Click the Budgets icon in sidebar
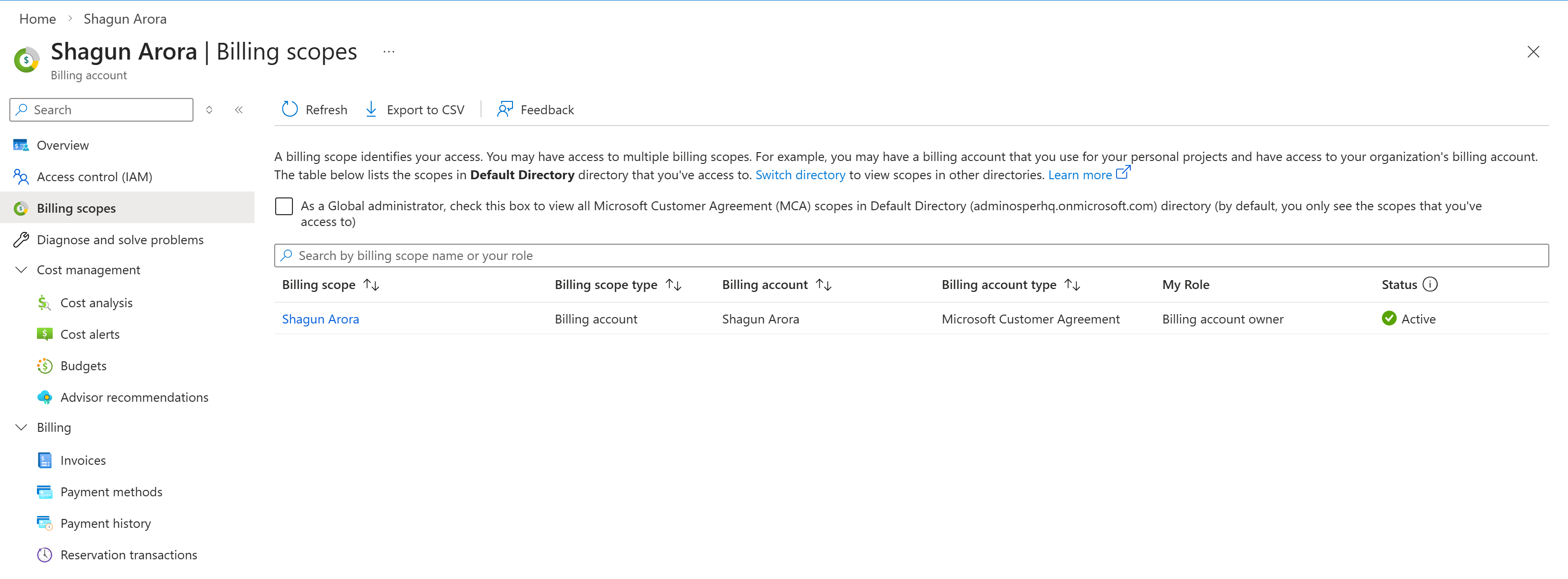 (44, 366)
